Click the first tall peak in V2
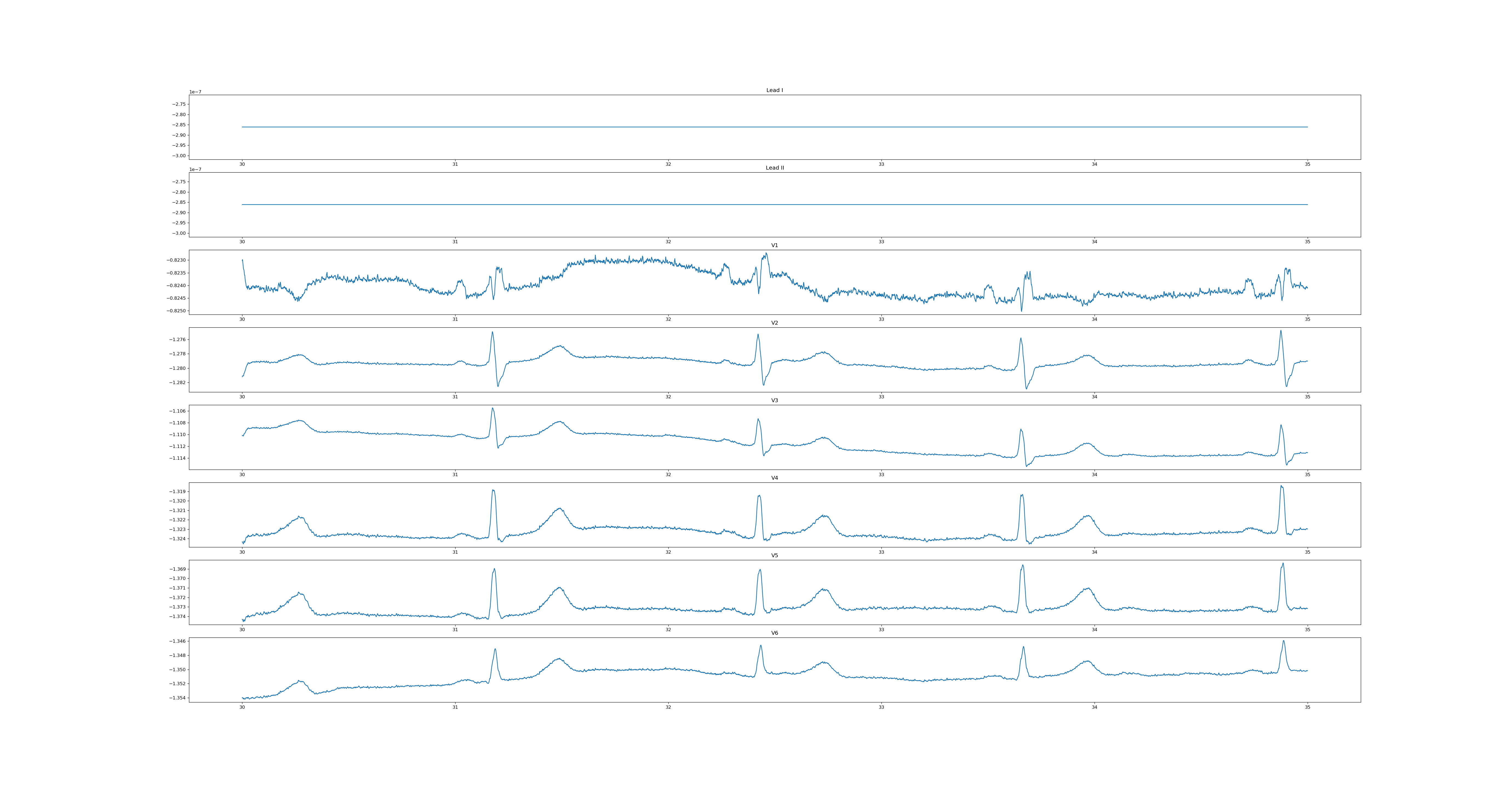Screen dimensions: 1512x789 pos(492,333)
